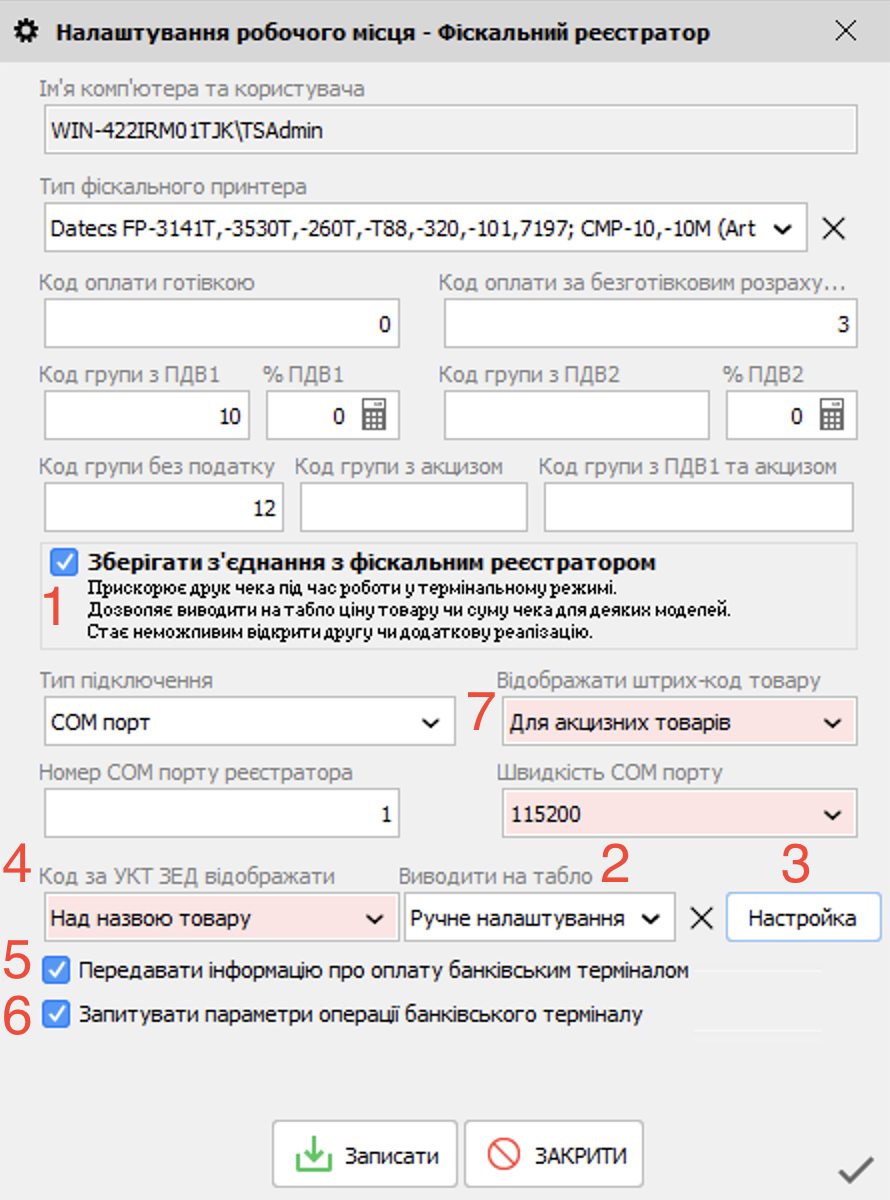
Task: Clear the Виводити на табло selection X
Action: pos(702,918)
